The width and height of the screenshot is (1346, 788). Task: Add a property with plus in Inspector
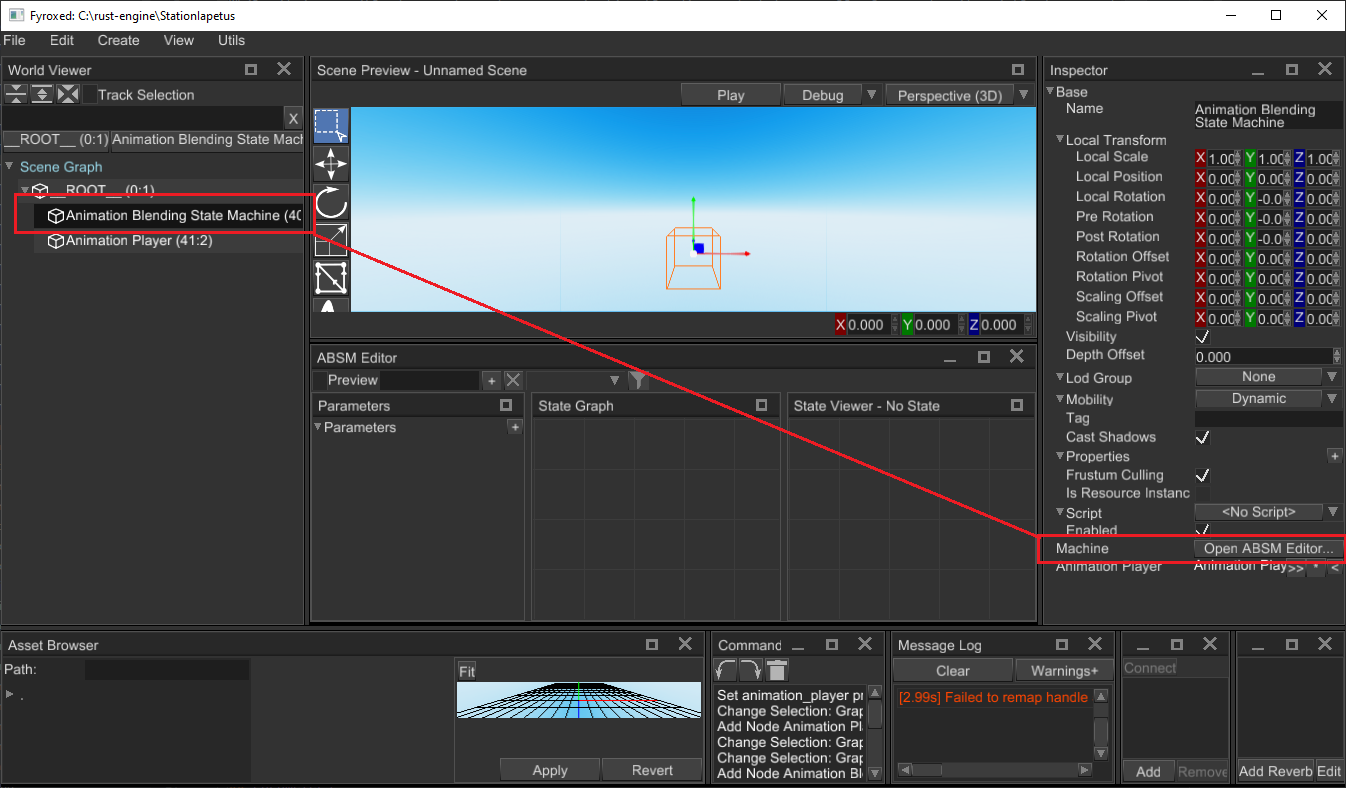click(1334, 456)
